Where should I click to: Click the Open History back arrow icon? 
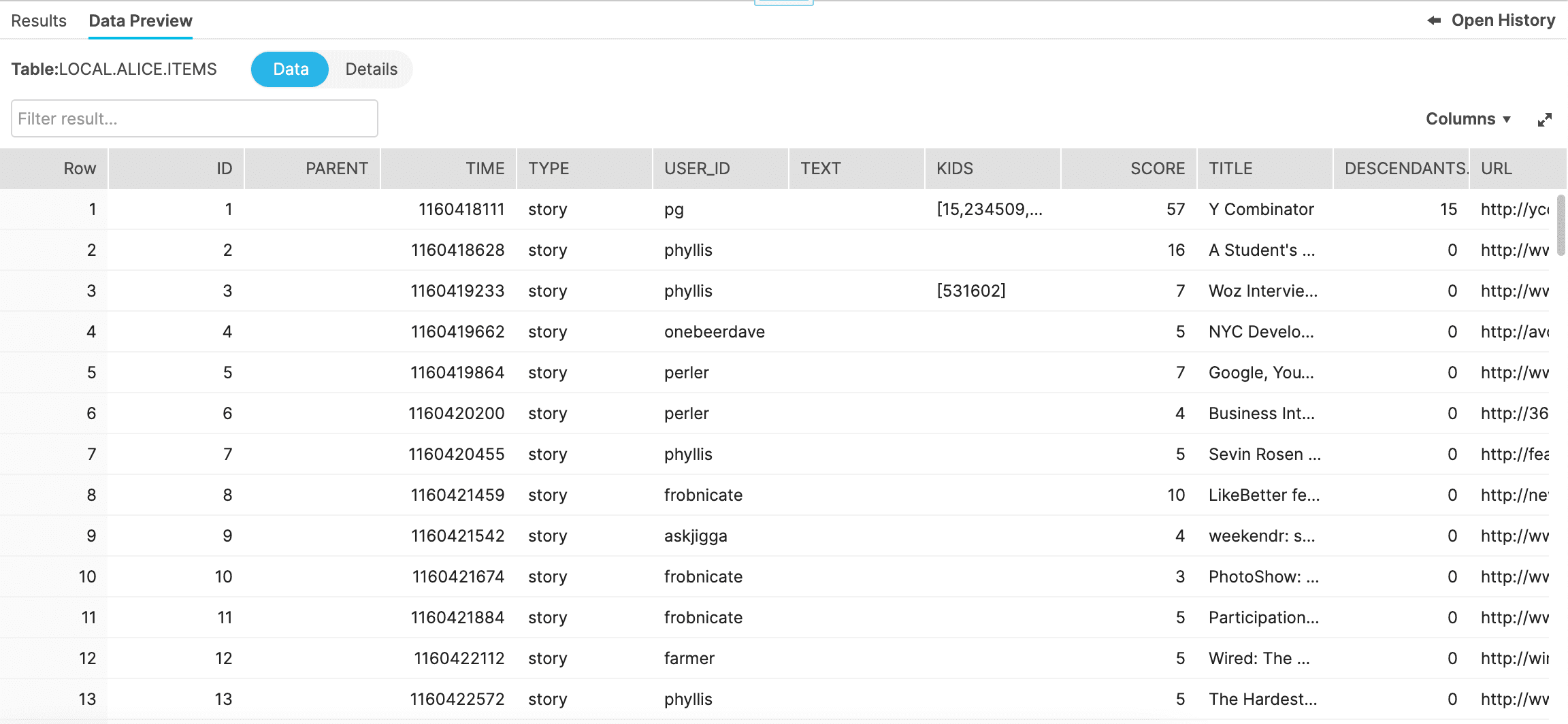[x=1434, y=20]
